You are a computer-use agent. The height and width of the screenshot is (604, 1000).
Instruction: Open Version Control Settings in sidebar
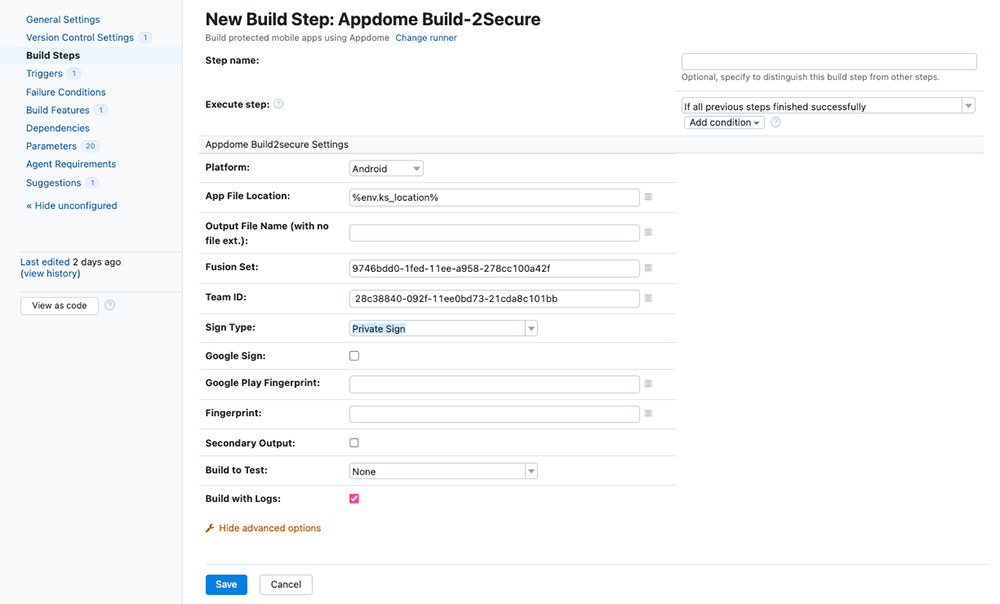tap(79, 37)
